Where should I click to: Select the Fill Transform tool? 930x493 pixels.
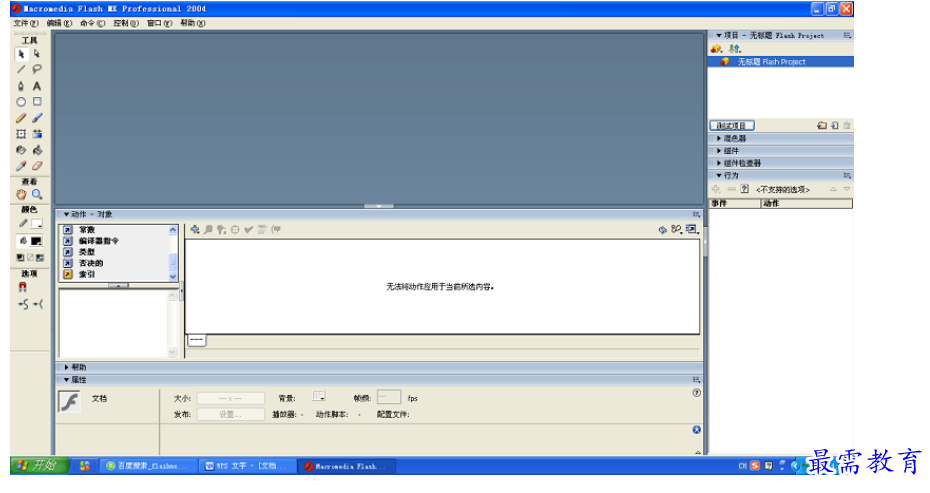coord(37,134)
